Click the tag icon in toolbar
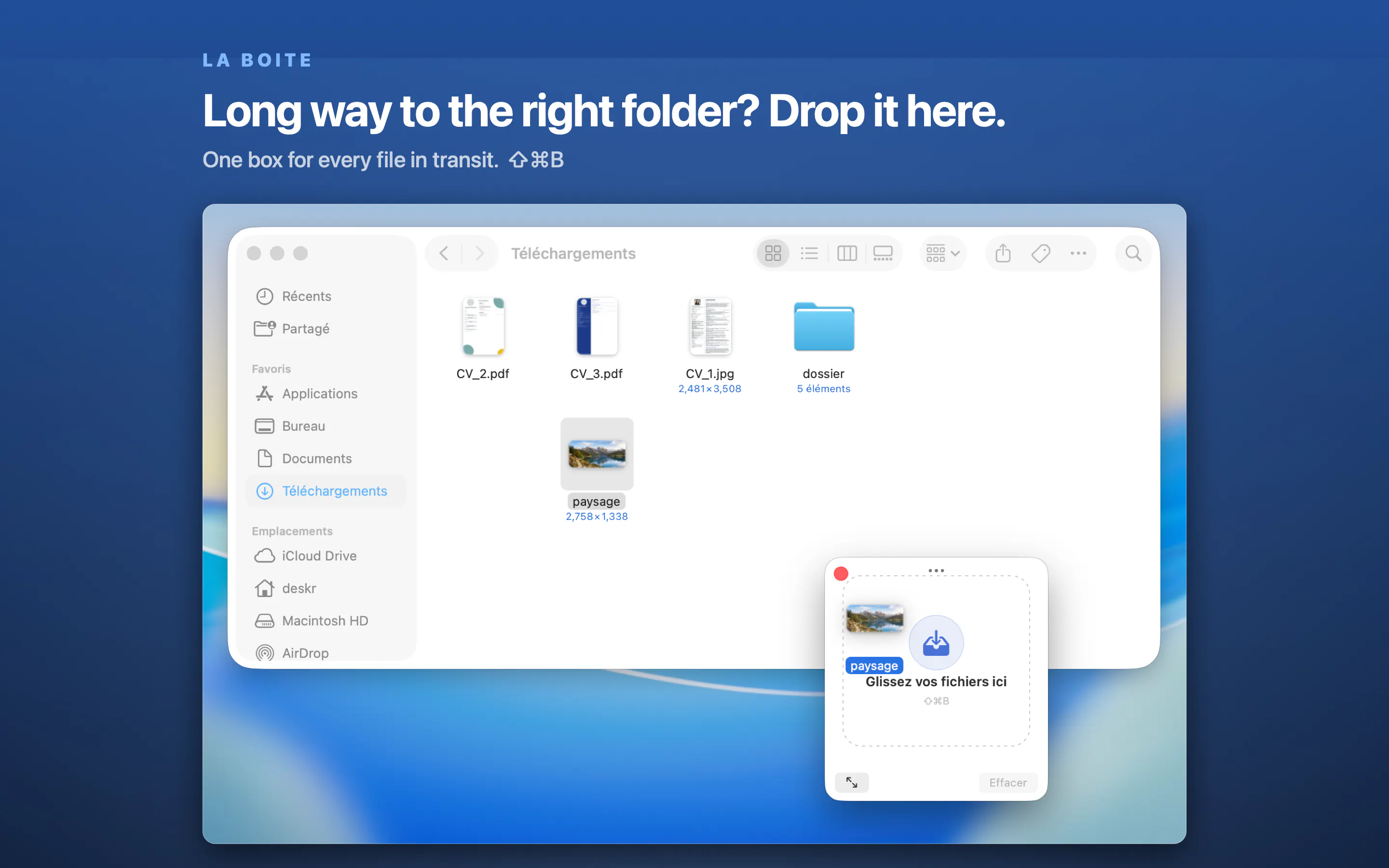 pyautogui.click(x=1041, y=253)
